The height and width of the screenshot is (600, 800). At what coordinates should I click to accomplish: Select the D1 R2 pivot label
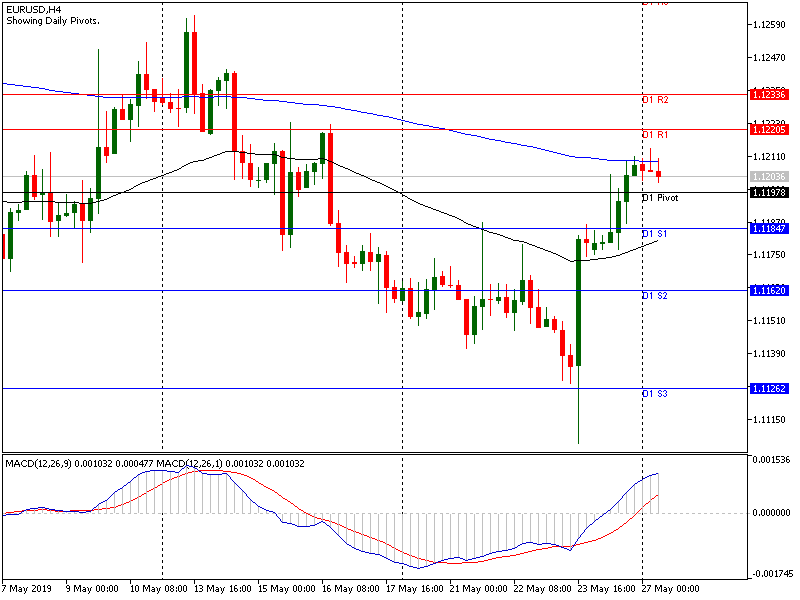click(x=655, y=100)
